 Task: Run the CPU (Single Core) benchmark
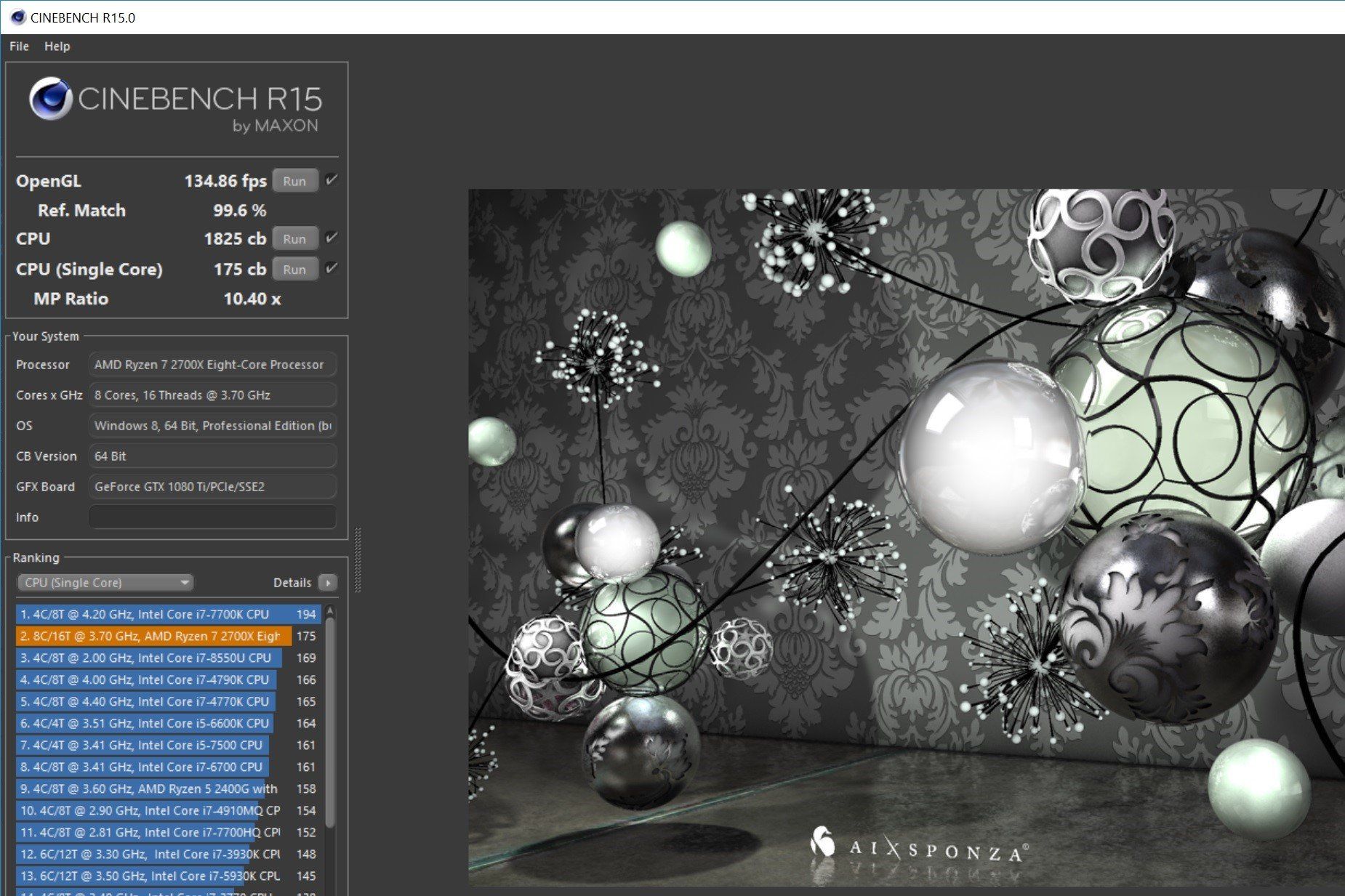(x=294, y=269)
